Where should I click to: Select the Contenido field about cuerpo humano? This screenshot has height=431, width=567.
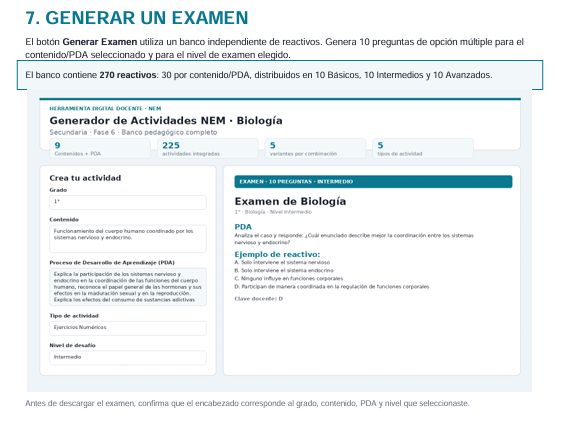[x=128, y=238]
